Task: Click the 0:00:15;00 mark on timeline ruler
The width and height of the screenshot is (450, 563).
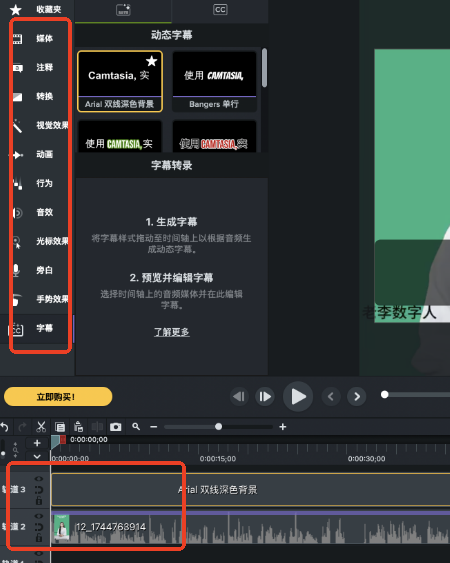Action: pos(218,459)
